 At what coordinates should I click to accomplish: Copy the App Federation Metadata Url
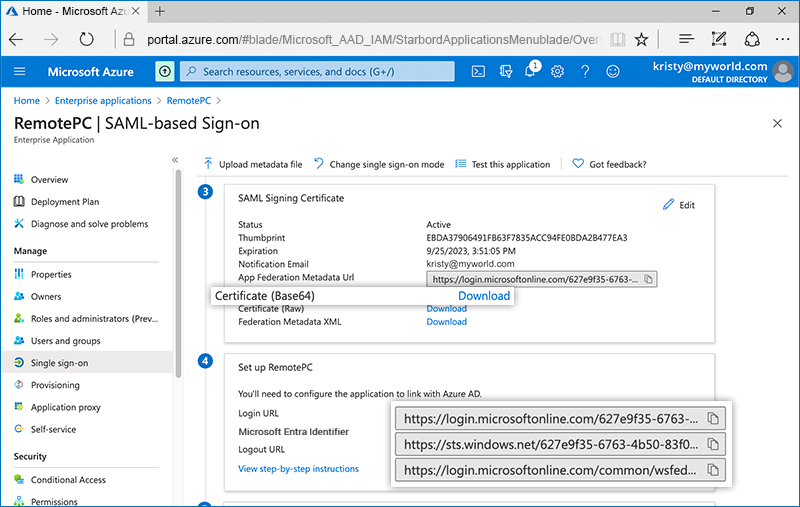648,279
